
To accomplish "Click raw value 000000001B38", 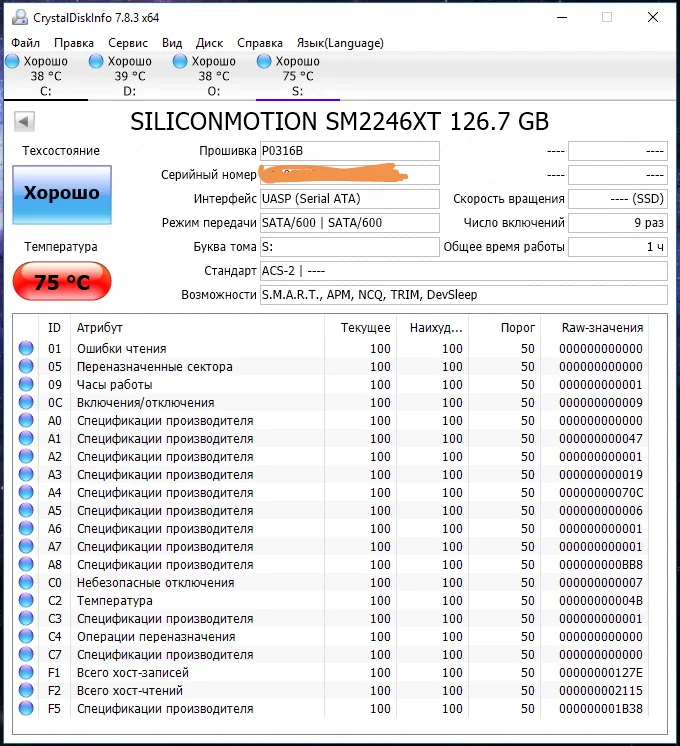I will click(601, 709).
